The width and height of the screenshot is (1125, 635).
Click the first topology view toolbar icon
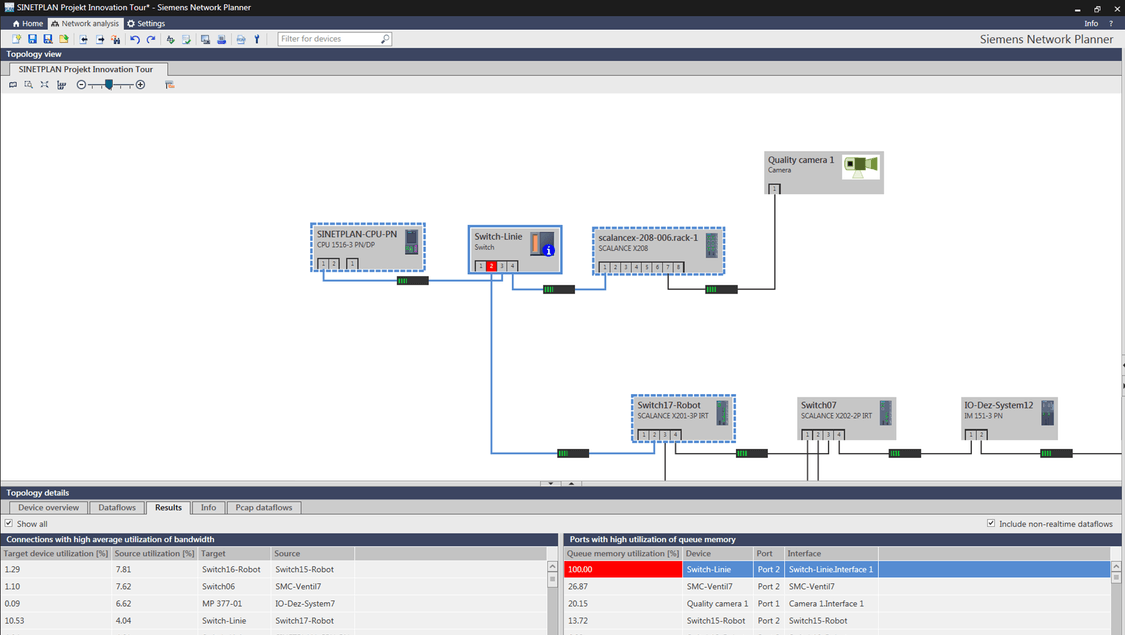pyautogui.click(x=13, y=85)
